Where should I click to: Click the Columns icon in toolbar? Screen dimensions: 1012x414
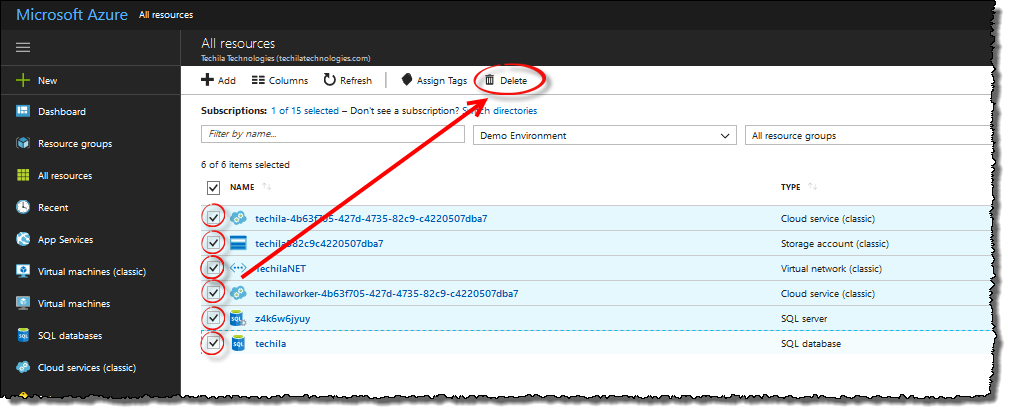[258, 80]
